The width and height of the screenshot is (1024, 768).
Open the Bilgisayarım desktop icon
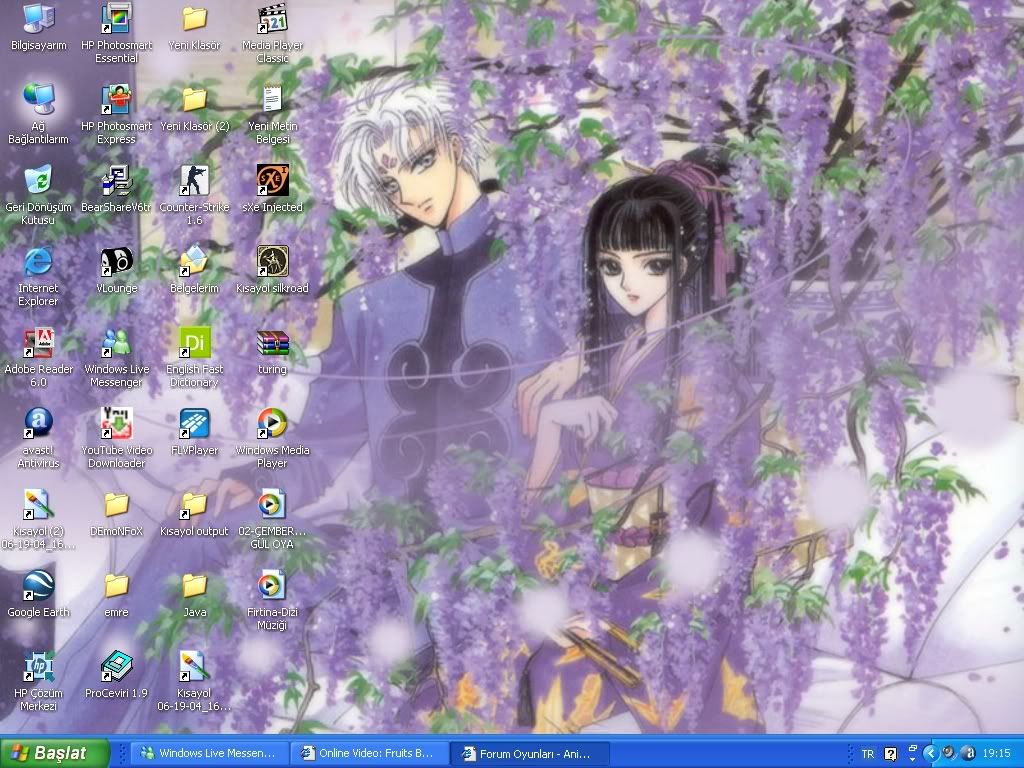click(x=39, y=28)
